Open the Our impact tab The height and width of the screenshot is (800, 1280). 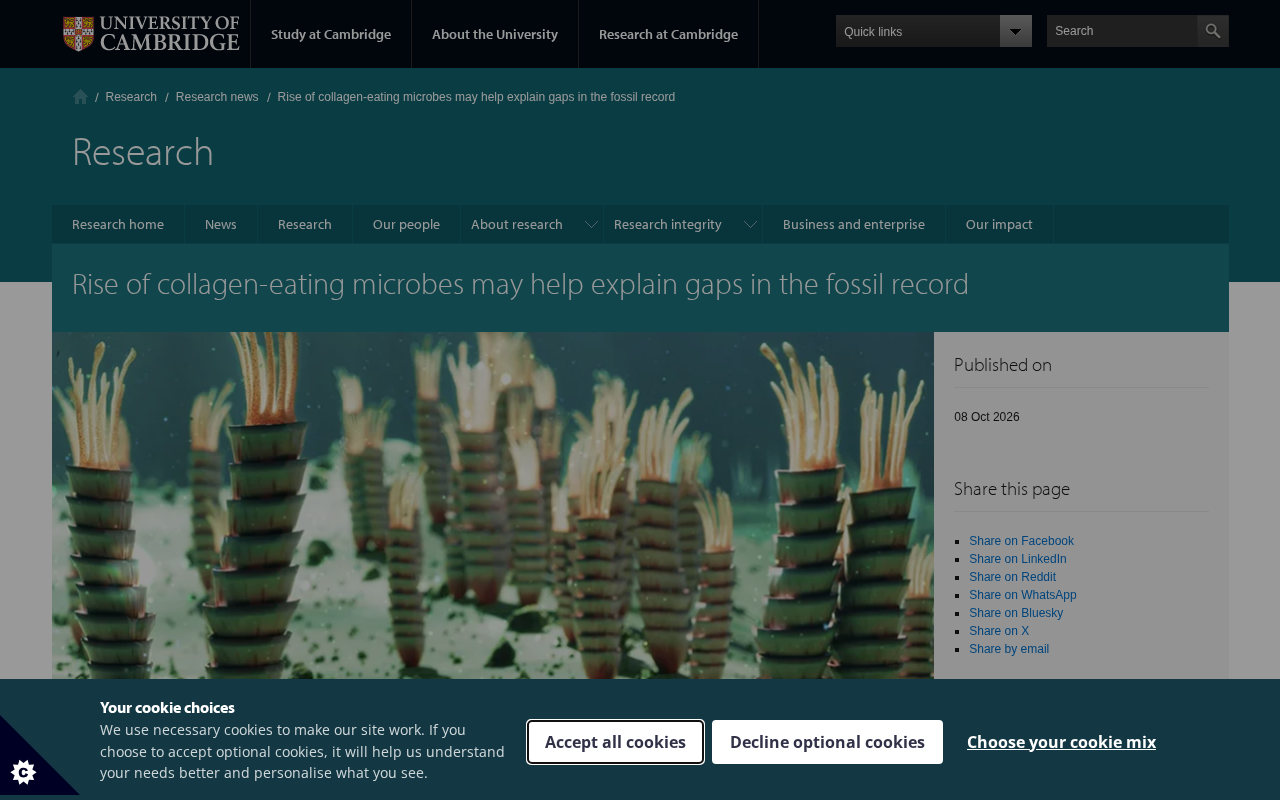(999, 225)
